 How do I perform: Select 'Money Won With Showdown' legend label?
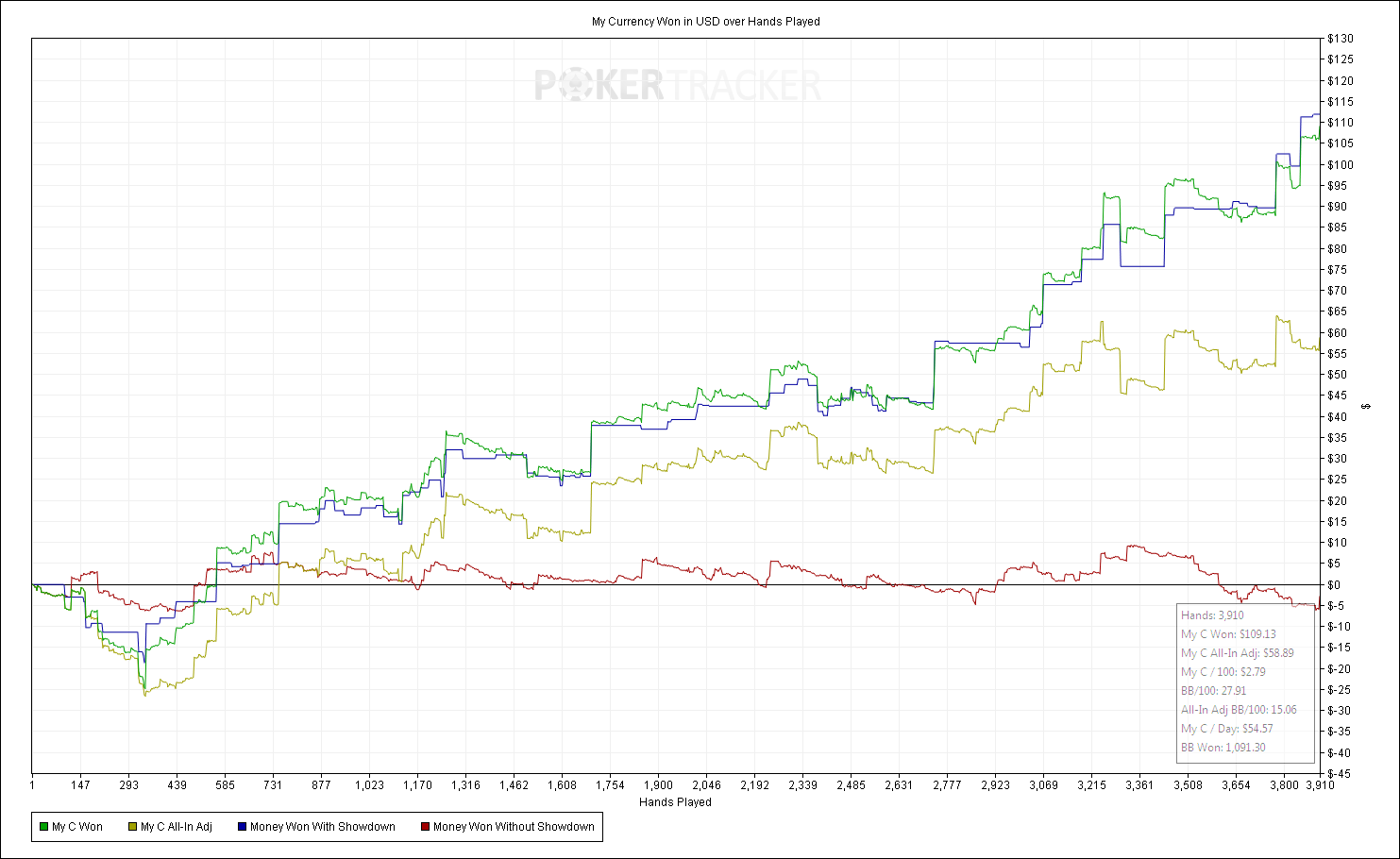[x=323, y=827]
